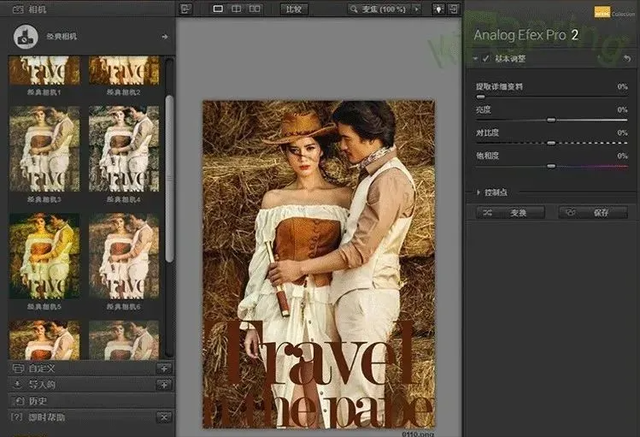Collapse the 基本调整 basic adjustments section
The width and height of the screenshot is (640, 437).
point(476,59)
